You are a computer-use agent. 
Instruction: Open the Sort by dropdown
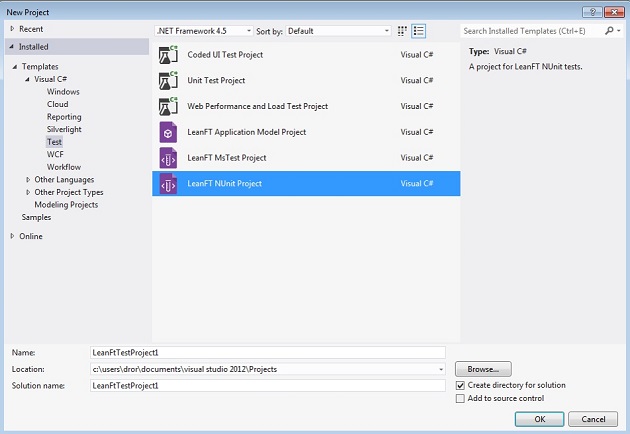click(x=338, y=31)
